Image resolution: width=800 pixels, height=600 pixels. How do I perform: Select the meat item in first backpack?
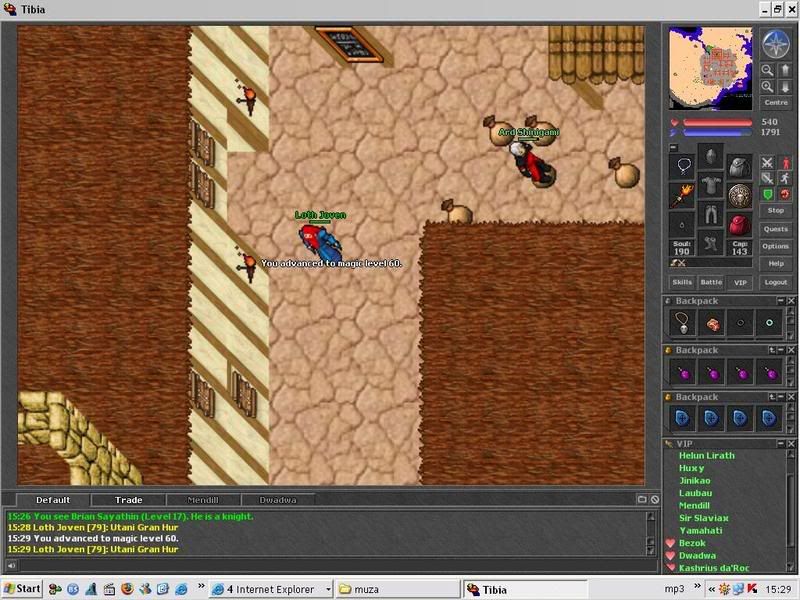pyautogui.click(x=712, y=323)
